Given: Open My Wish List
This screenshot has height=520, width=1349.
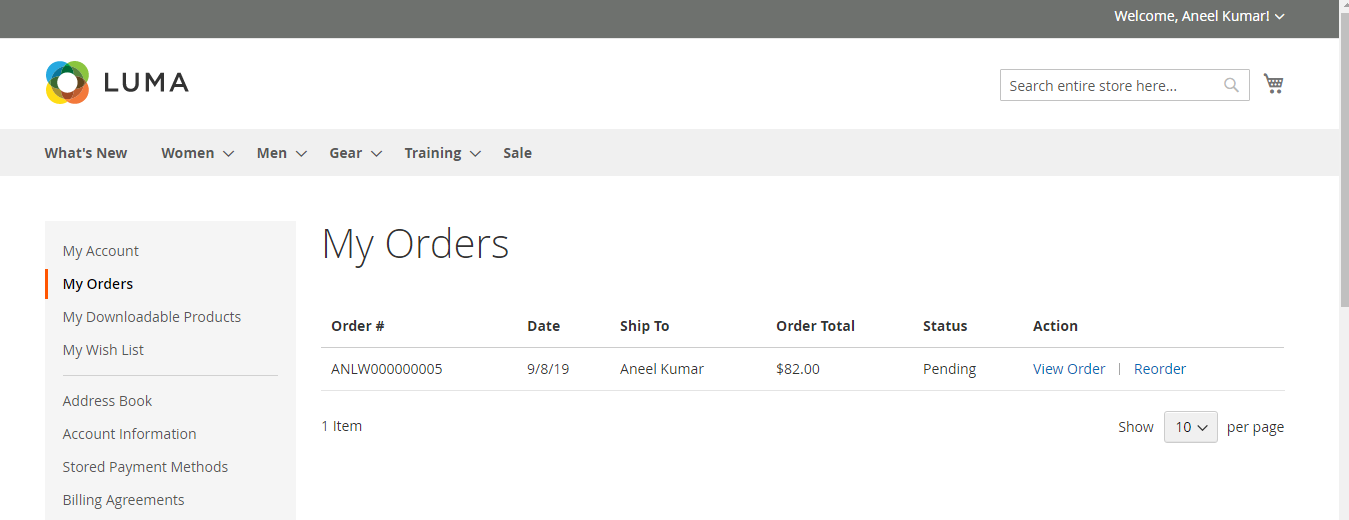Looking at the screenshot, I should click(x=103, y=350).
